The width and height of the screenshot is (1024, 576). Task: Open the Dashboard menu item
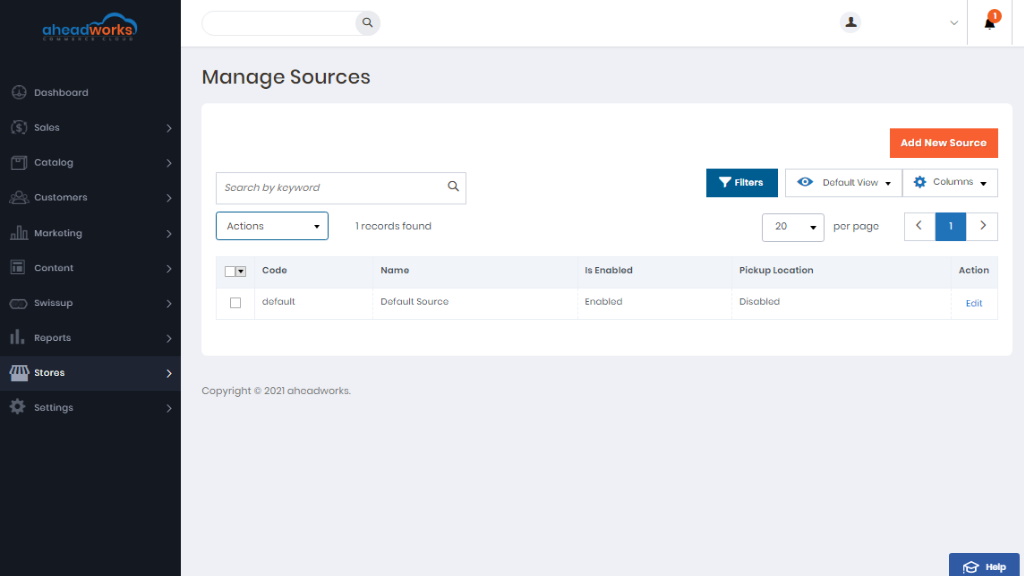[90, 92]
